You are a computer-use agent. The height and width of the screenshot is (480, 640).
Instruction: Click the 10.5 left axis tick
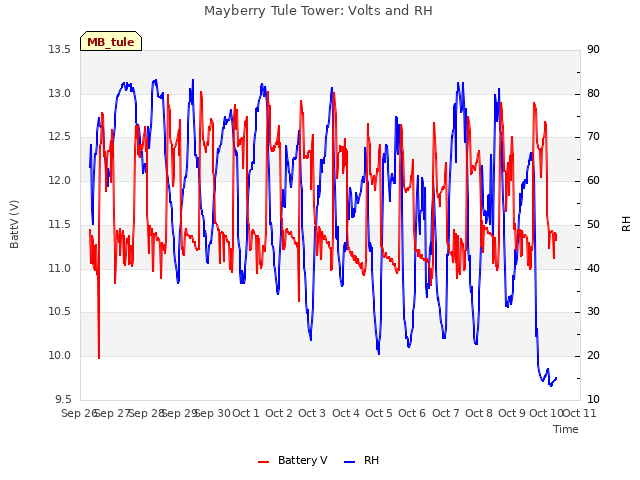[60, 311]
